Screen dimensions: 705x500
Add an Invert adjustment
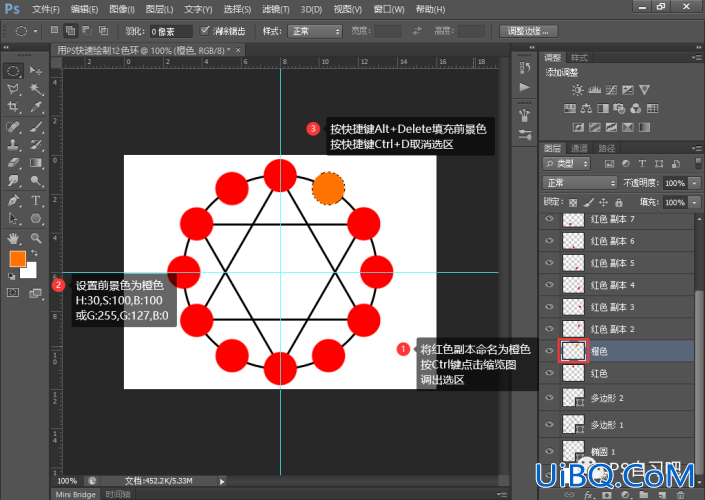click(578, 127)
